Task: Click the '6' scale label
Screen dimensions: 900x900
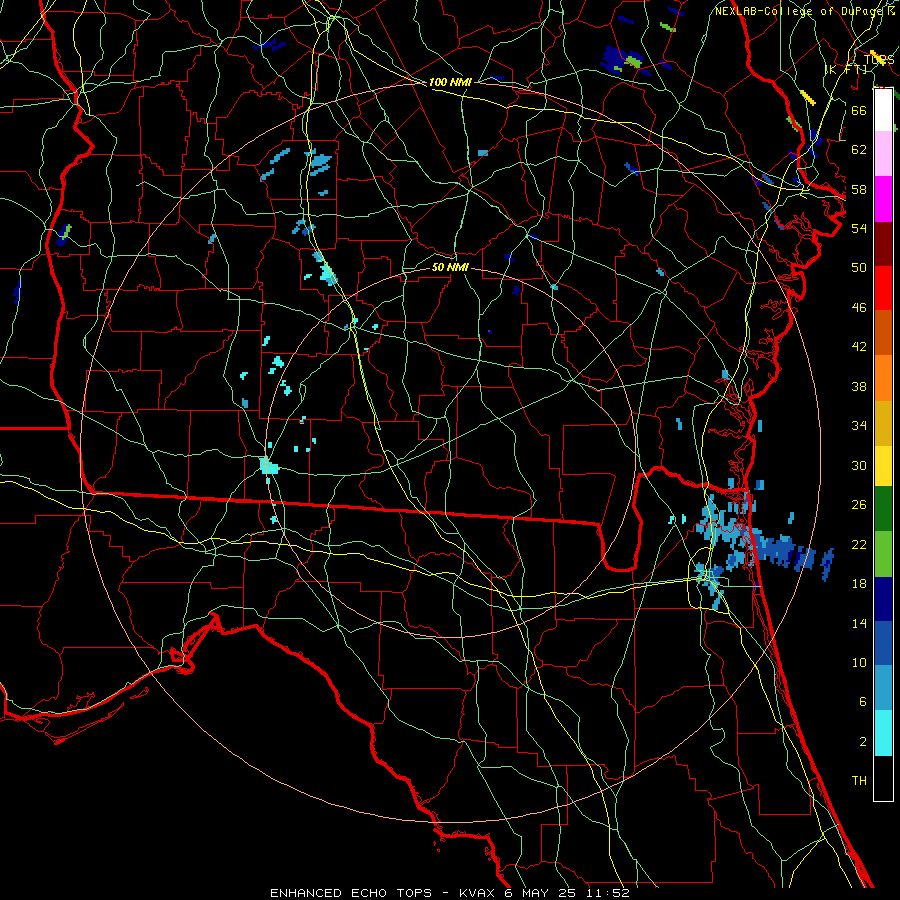Action: click(x=862, y=702)
